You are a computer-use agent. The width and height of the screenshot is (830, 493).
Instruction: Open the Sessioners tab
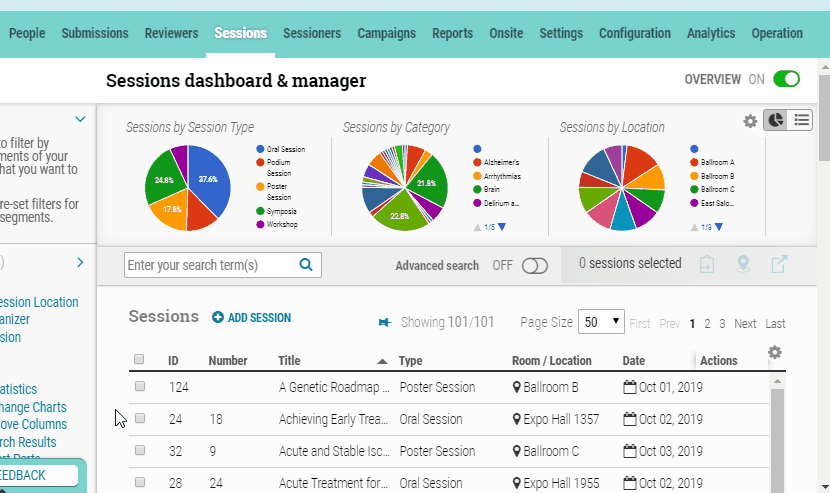(x=312, y=33)
